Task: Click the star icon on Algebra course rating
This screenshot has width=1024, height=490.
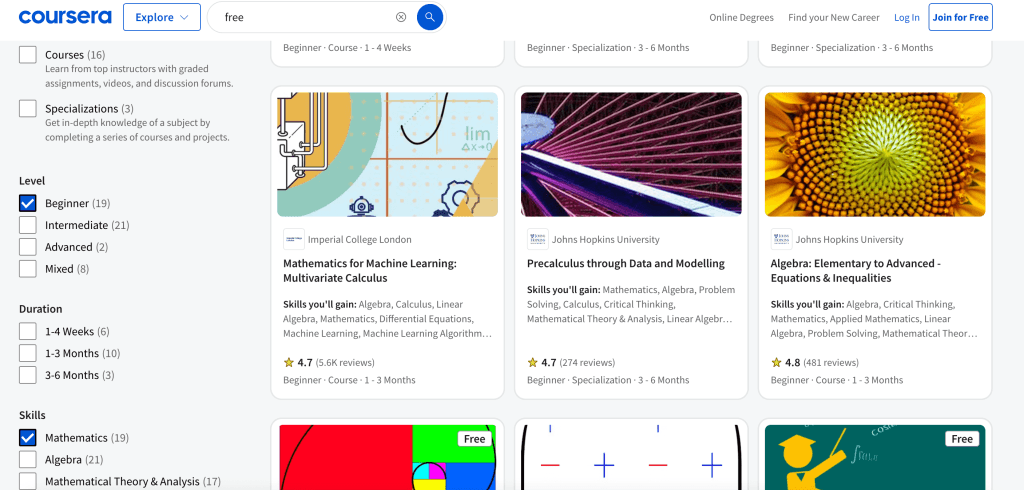Action: tap(777, 362)
